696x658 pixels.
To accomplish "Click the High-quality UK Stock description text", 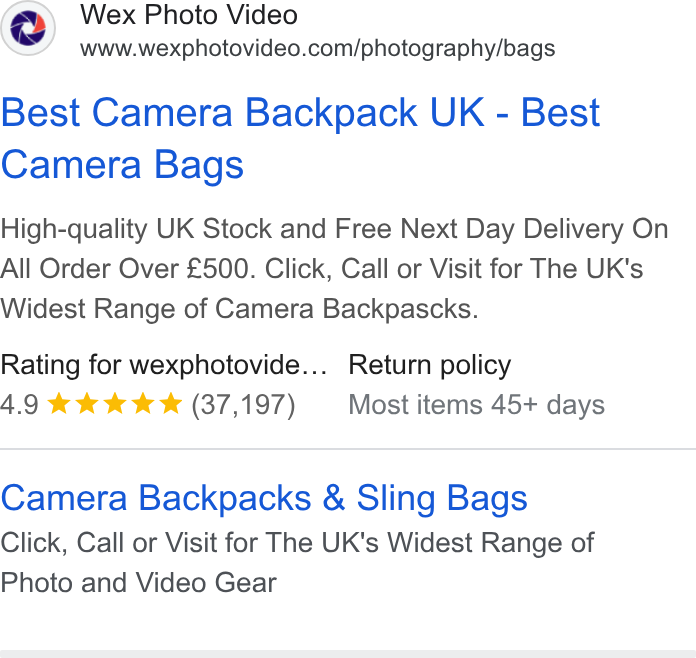I will pyautogui.click(x=334, y=269).
